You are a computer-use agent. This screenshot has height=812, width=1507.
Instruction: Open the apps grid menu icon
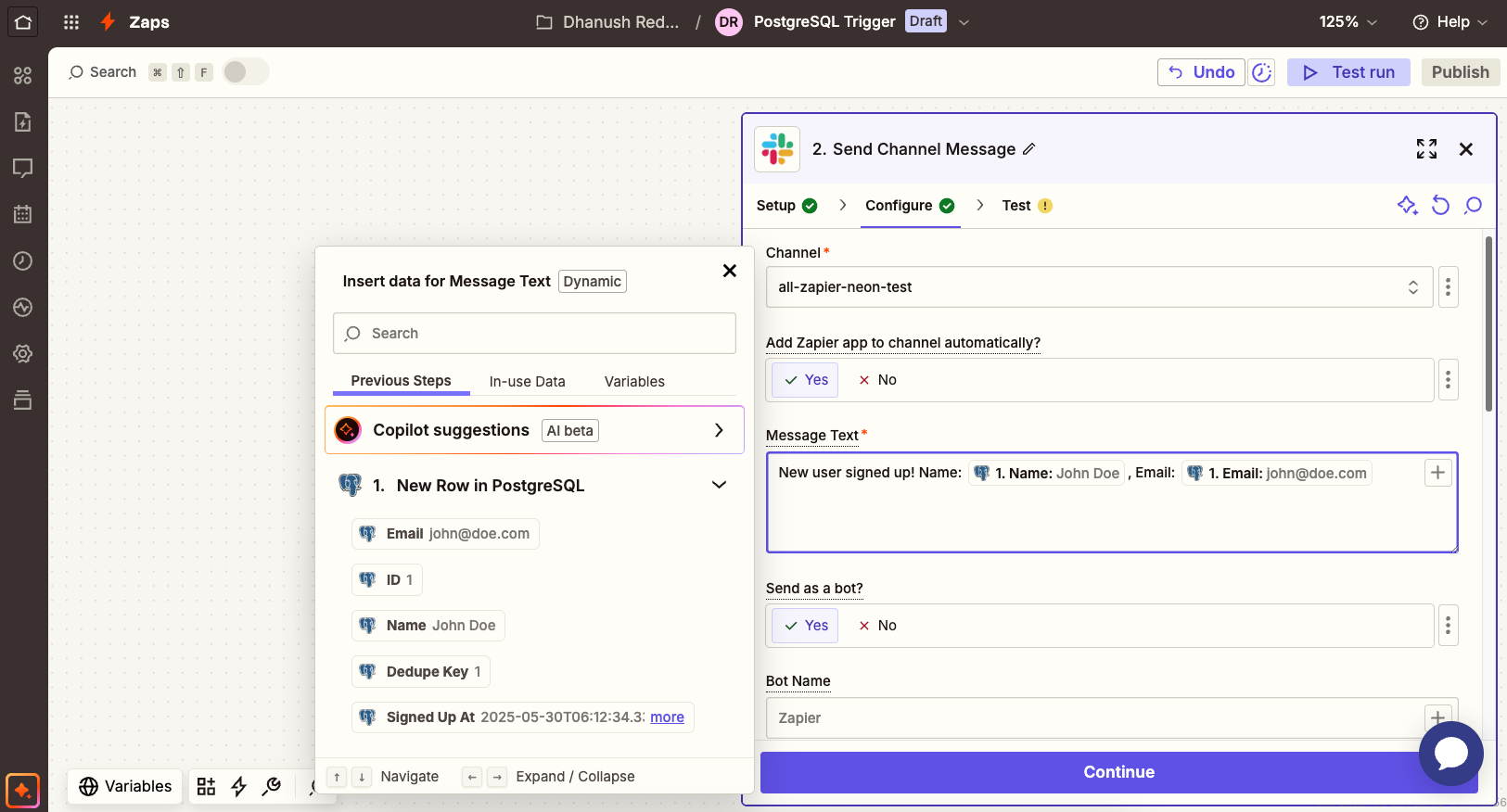coord(71,22)
